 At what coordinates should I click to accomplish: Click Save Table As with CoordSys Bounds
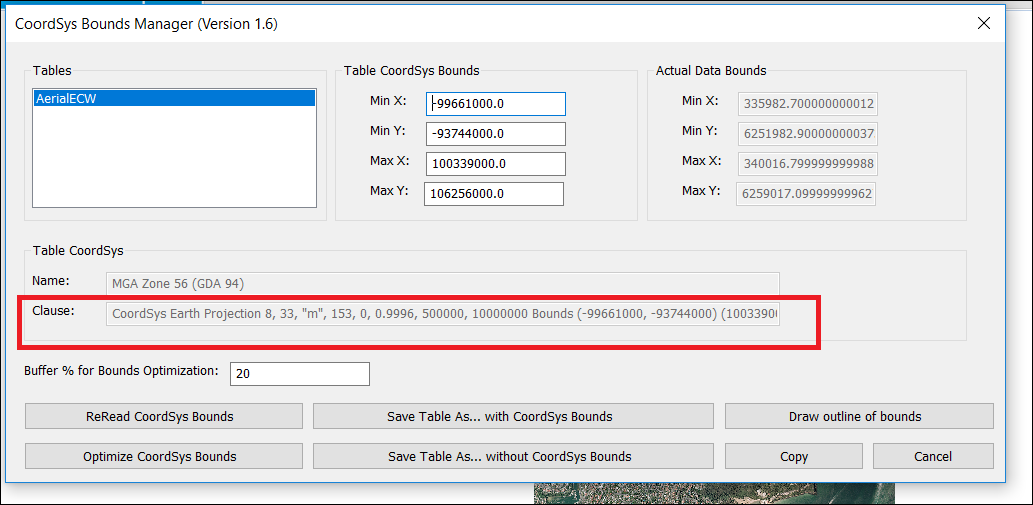[513, 416]
